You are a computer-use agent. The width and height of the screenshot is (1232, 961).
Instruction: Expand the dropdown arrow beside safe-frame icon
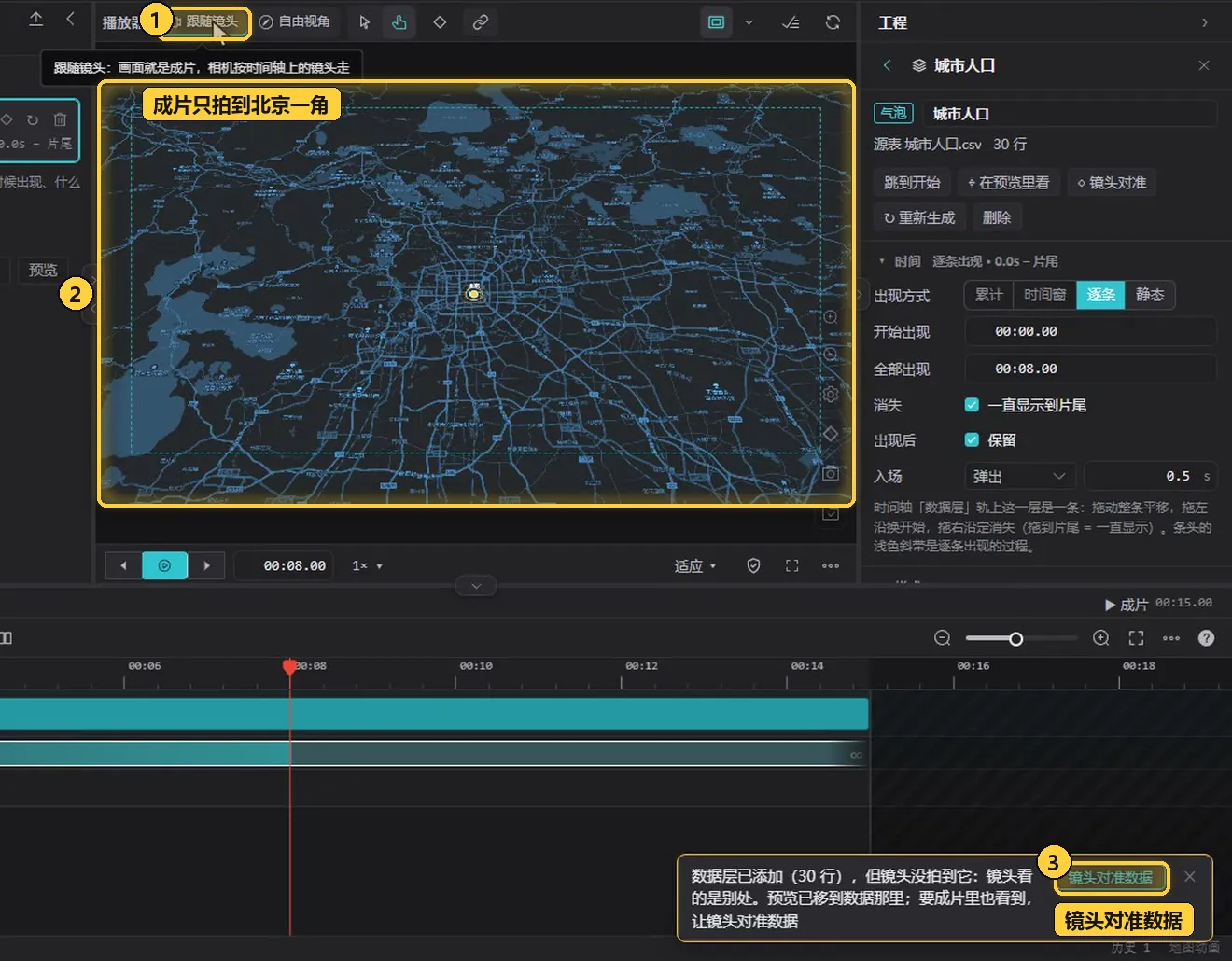coord(749,22)
